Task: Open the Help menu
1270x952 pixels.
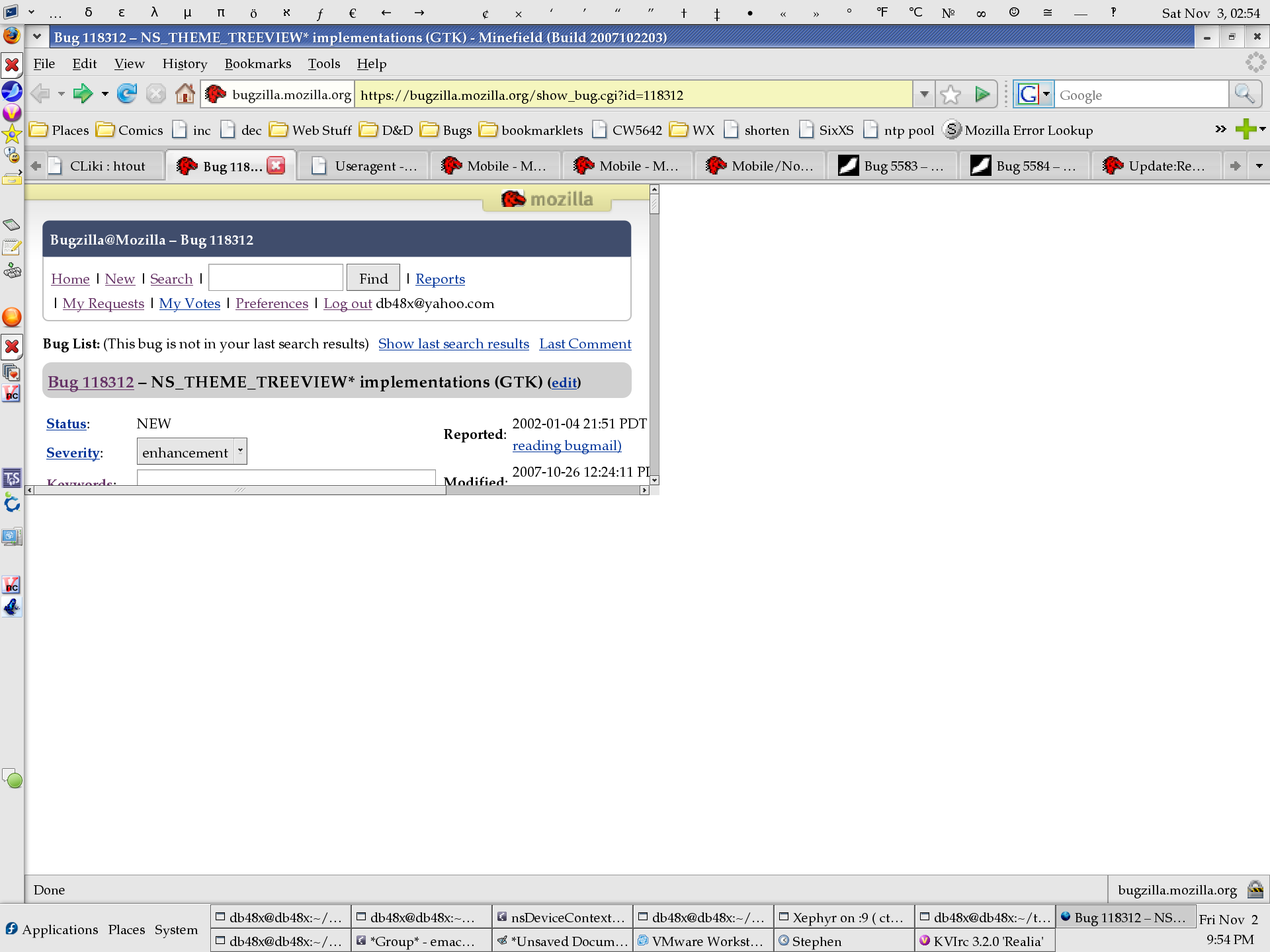Action: pos(372,64)
